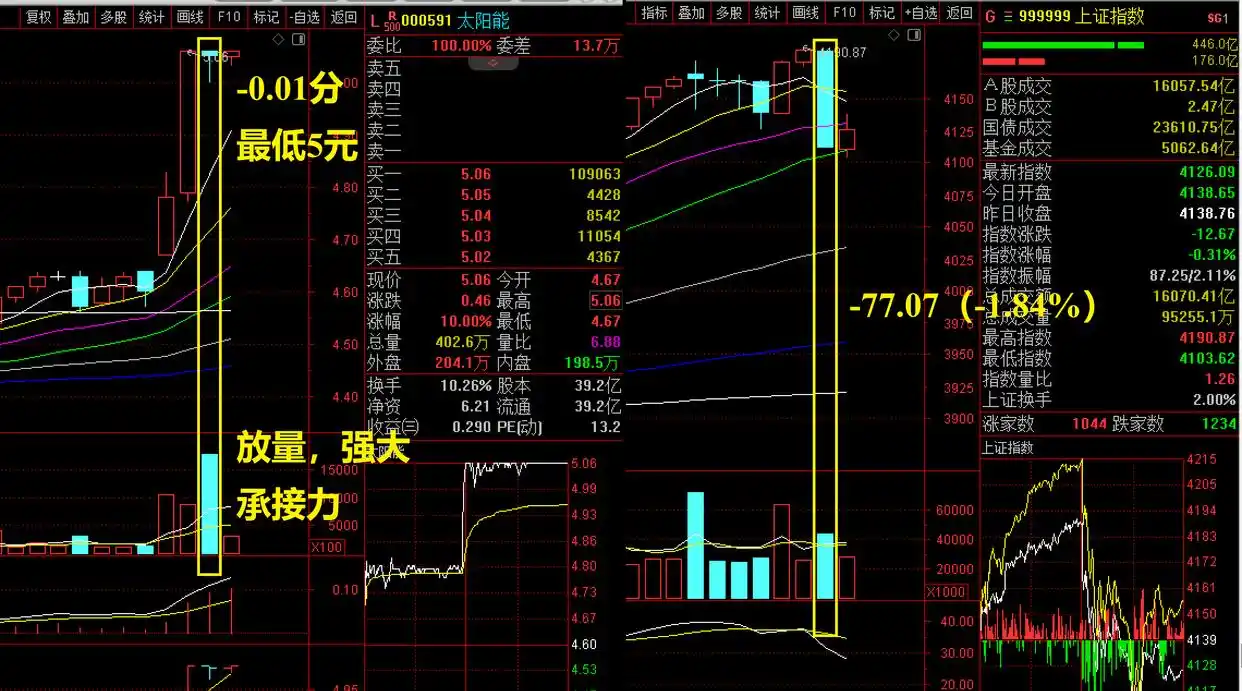The height and width of the screenshot is (691, 1242).
Task: Click 返回 in the right chart toolbar
Action: pos(958,13)
